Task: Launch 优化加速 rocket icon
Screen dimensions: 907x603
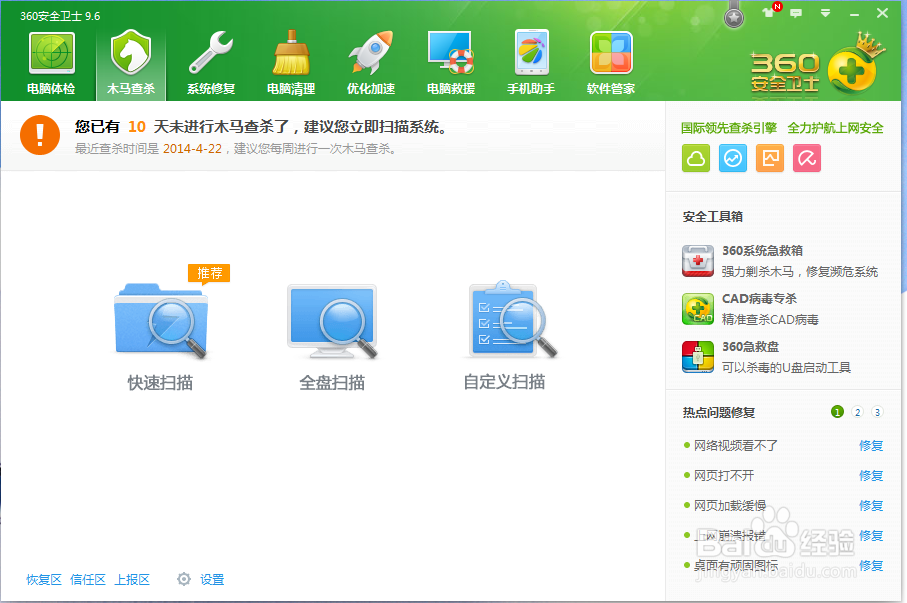Action: pos(371,53)
